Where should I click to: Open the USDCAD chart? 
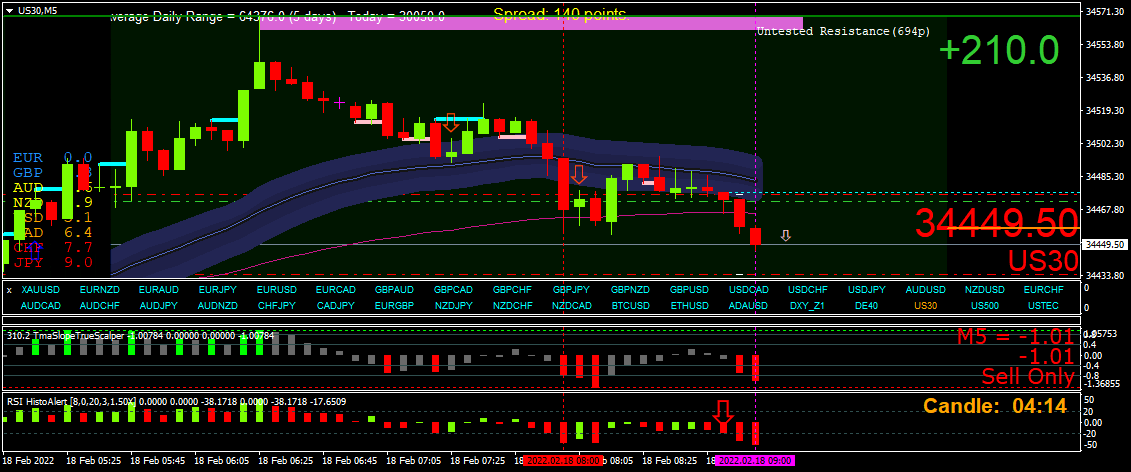(x=749, y=289)
